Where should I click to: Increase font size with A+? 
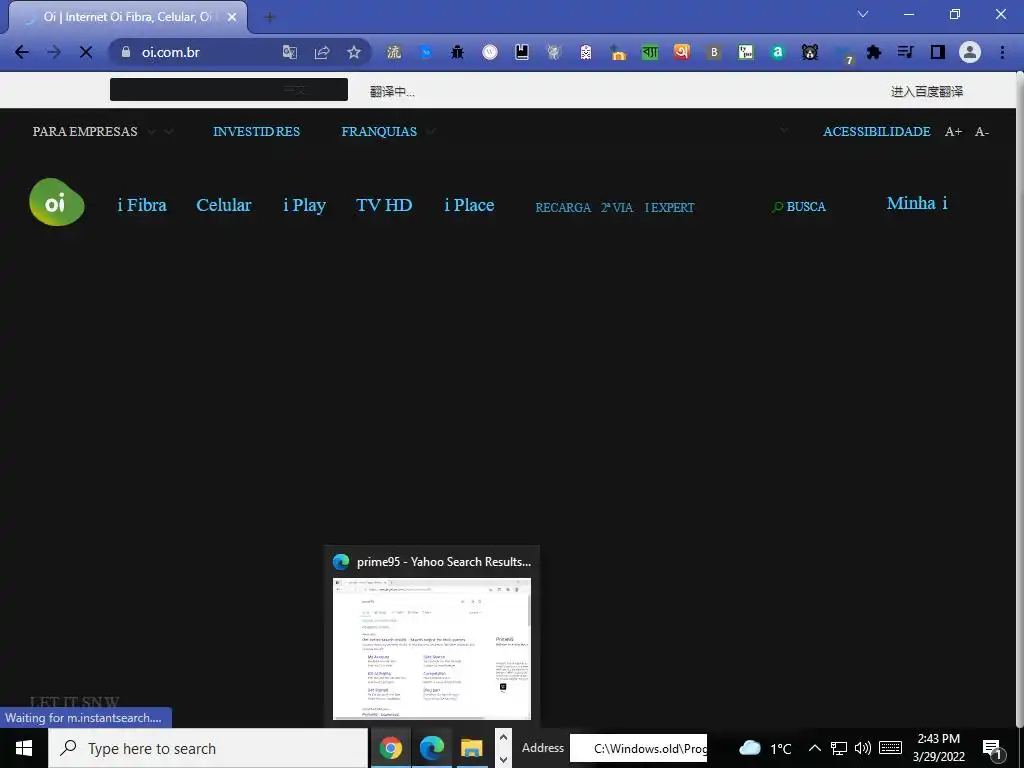(953, 131)
